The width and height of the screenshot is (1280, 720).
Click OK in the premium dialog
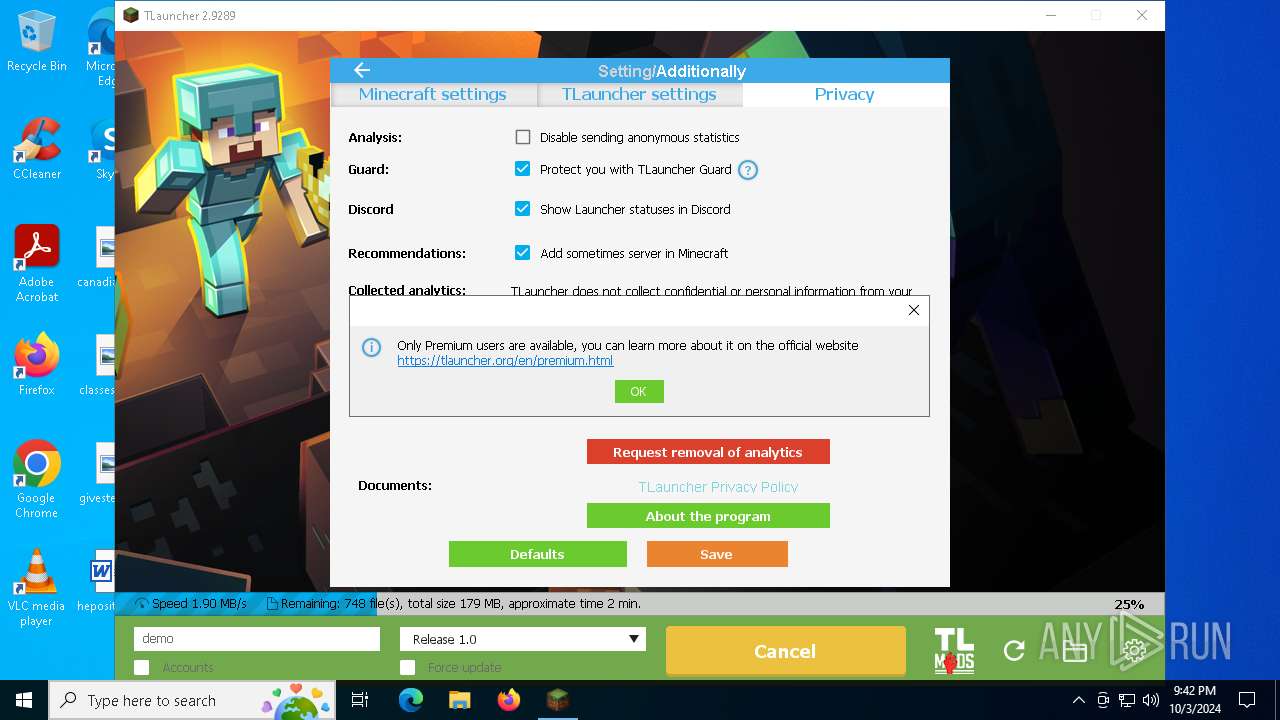coord(639,391)
